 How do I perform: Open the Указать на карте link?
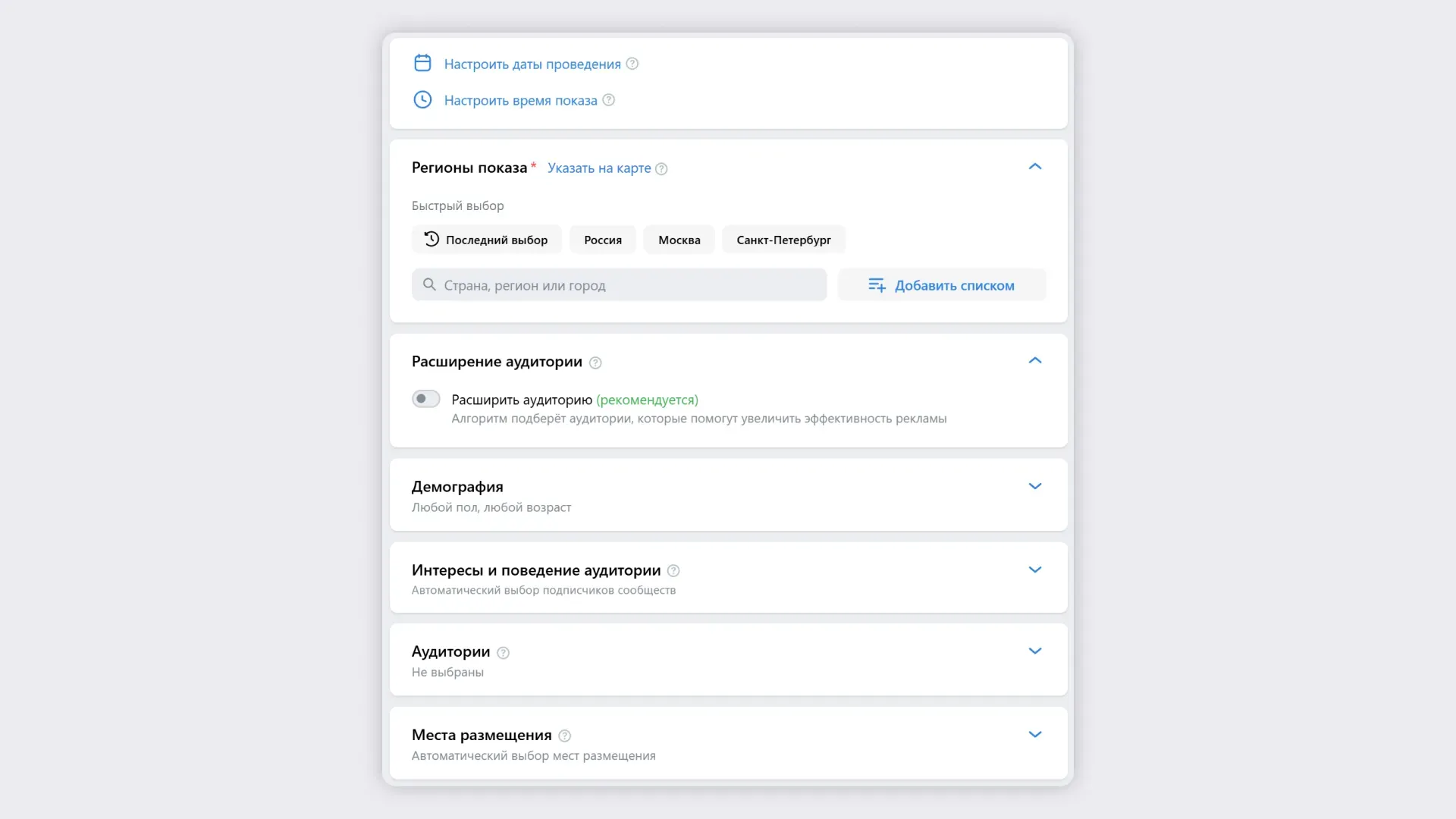pyautogui.click(x=599, y=168)
